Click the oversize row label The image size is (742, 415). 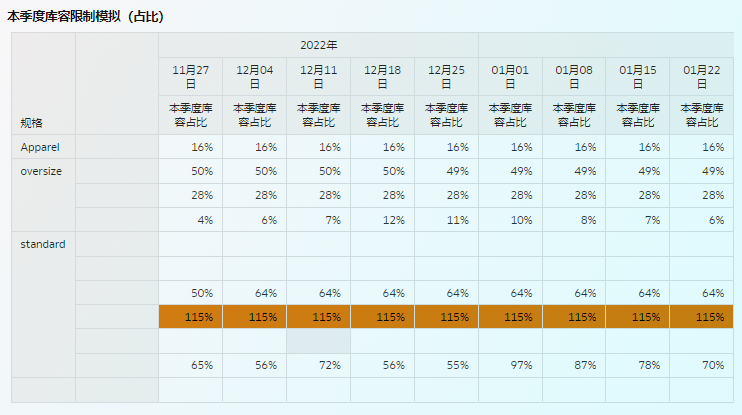coord(41,171)
